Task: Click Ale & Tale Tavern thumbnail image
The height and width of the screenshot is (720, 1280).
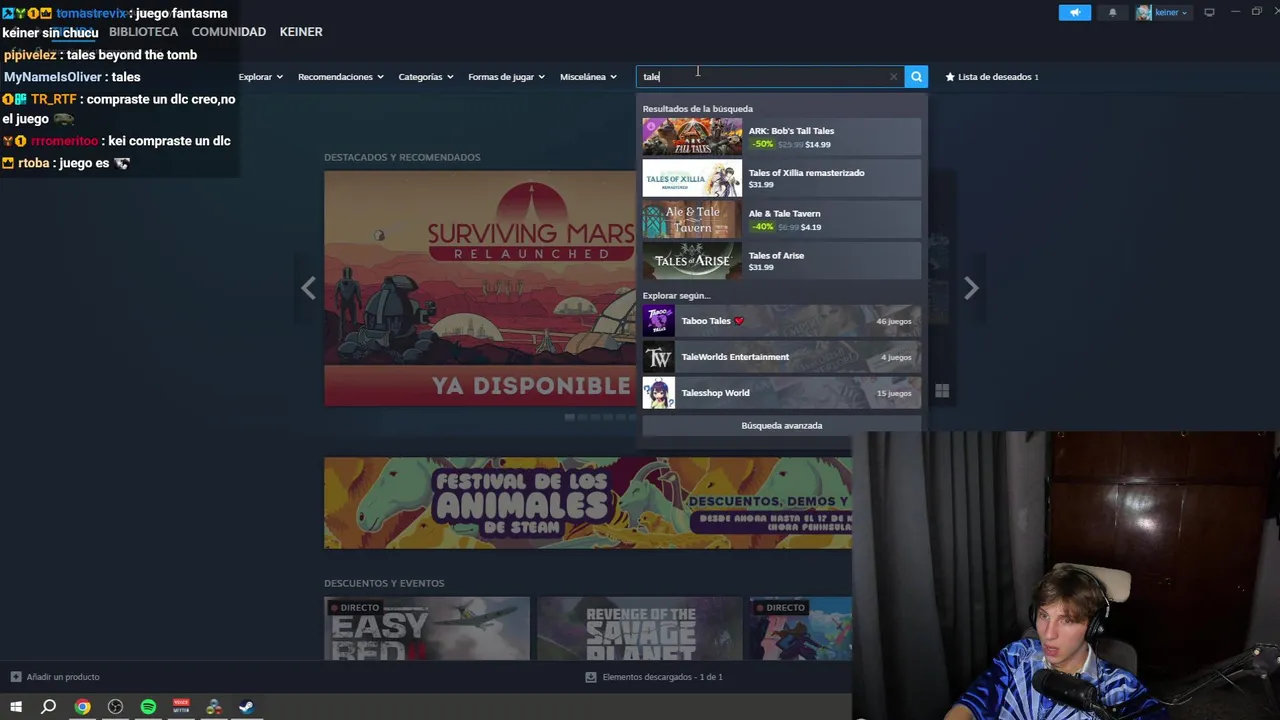Action: [x=692, y=220]
